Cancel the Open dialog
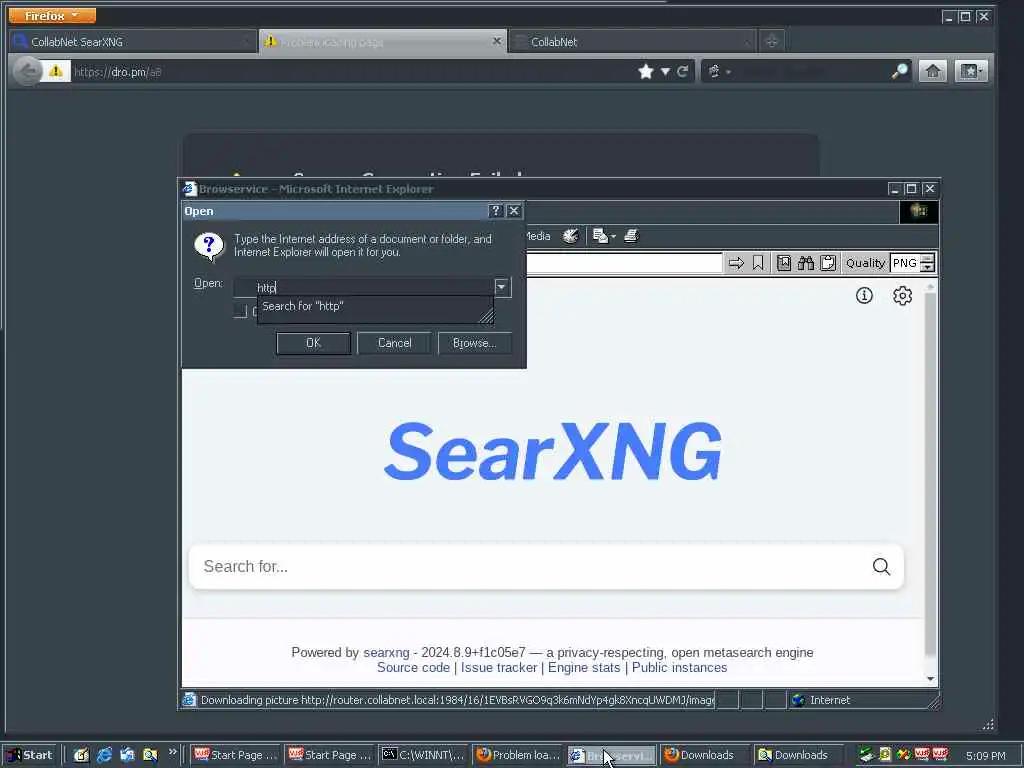 (x=394, y=343)
